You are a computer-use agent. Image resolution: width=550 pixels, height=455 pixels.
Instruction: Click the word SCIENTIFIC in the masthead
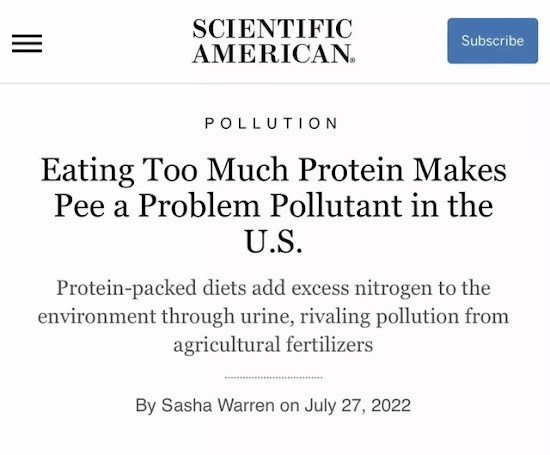(273, 29)
